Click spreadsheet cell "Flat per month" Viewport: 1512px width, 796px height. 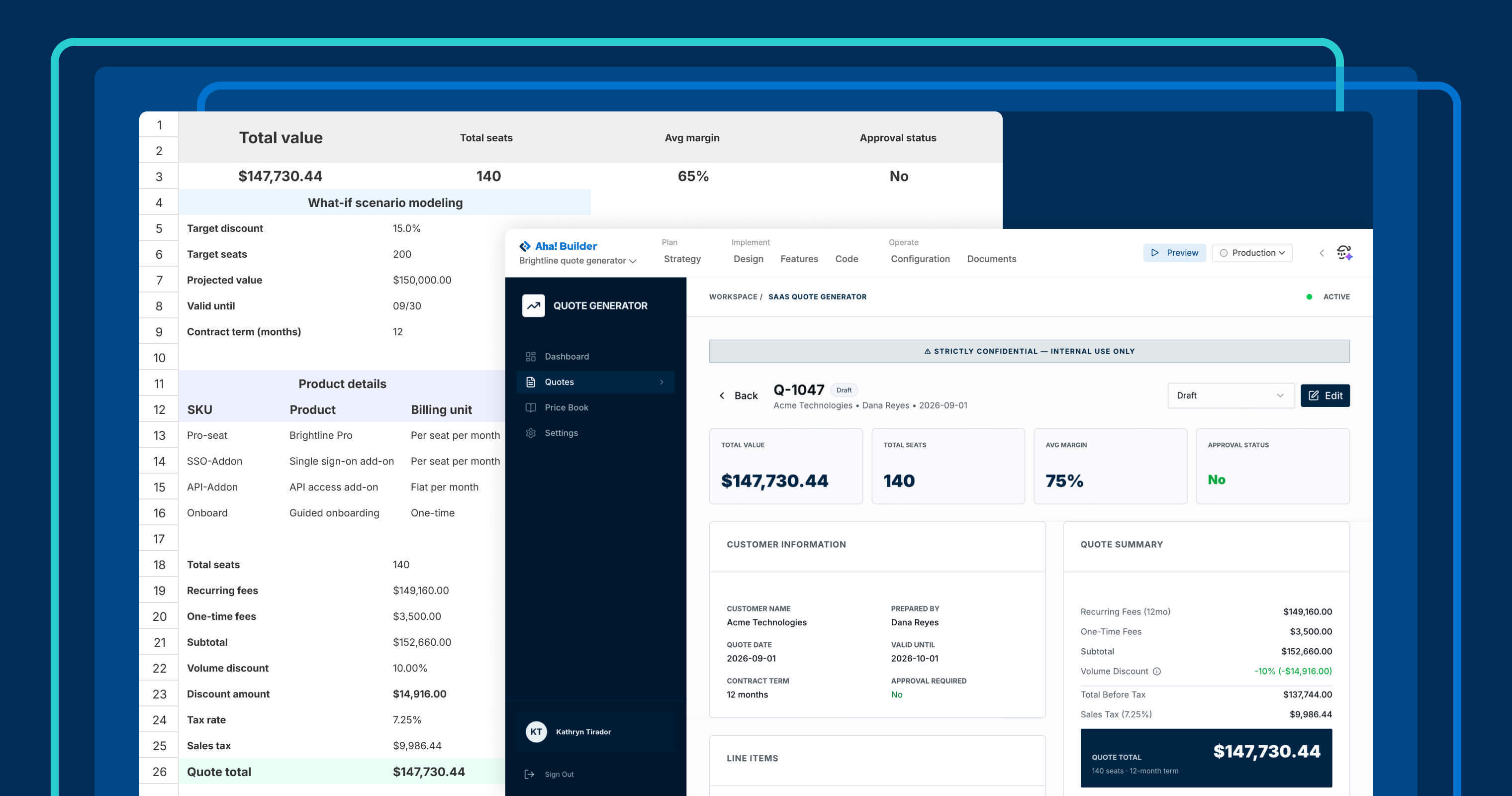pyautogui.click(x=444, y=487)
